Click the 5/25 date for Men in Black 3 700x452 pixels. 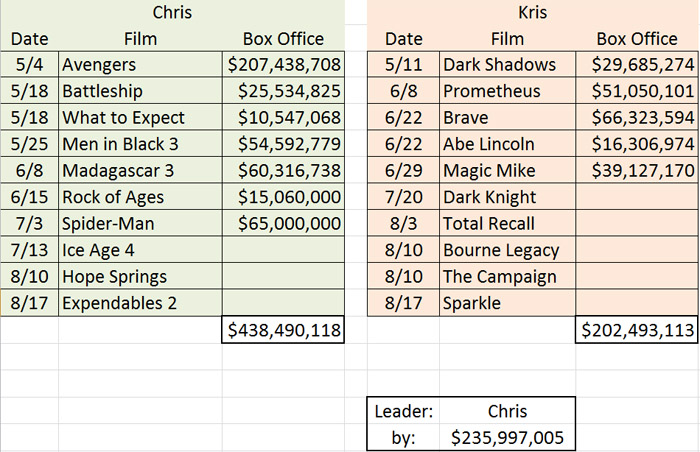pyautogui.click(x=29, y=144)
